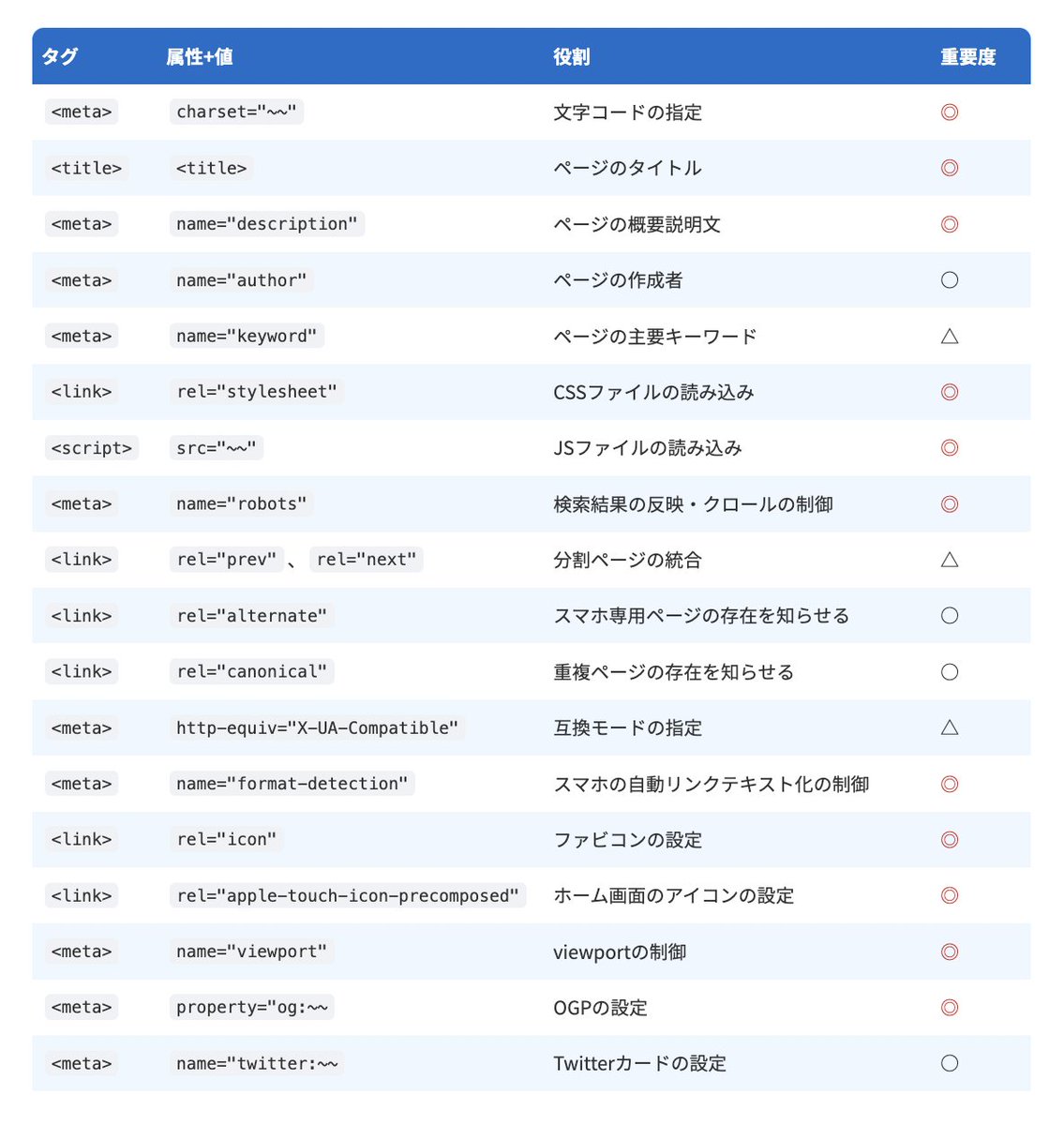Click double circle in apple-touch-icon row
1064x1125 pixels.
[x=949, y=895]
